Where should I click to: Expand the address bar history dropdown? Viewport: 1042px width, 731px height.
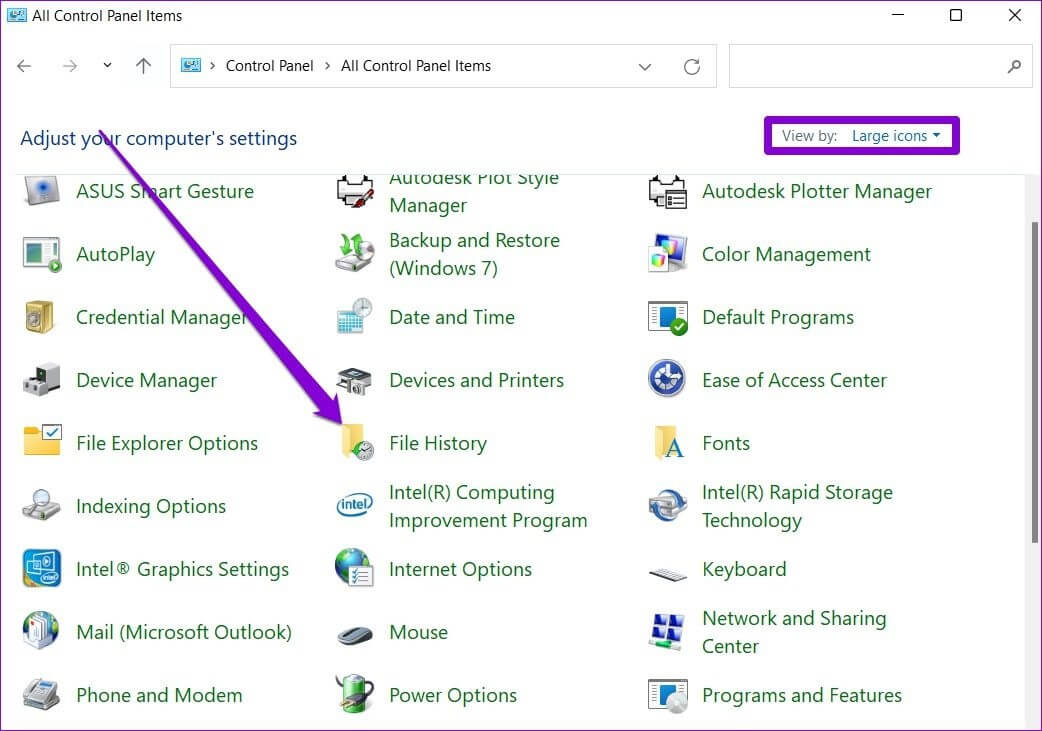click(x=645, y=66)
